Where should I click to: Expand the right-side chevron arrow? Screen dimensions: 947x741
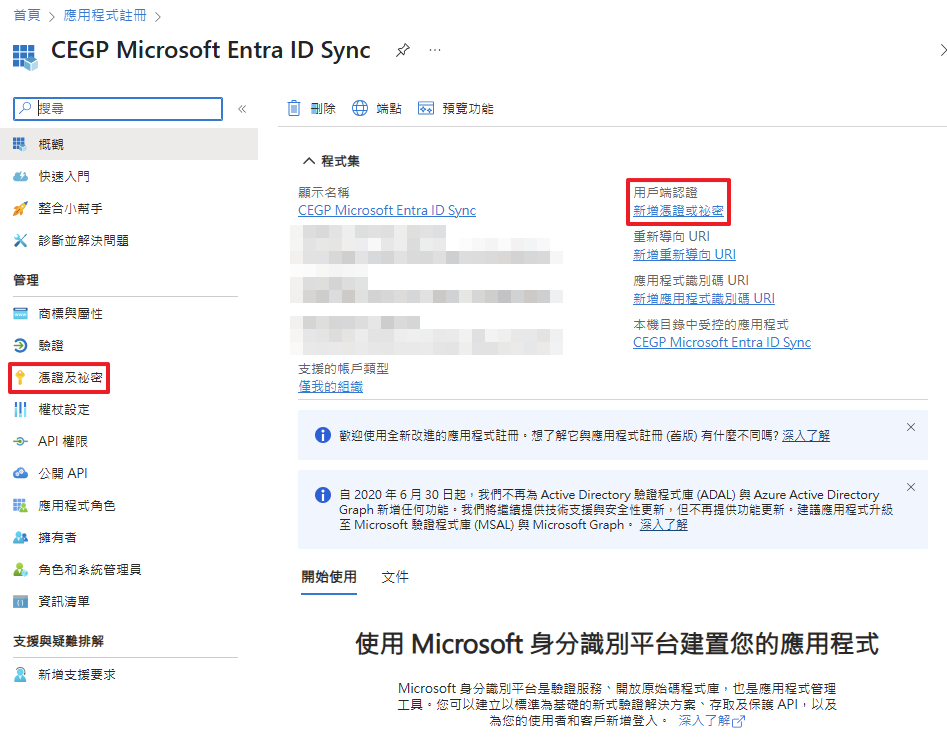(x=941, y=50)
